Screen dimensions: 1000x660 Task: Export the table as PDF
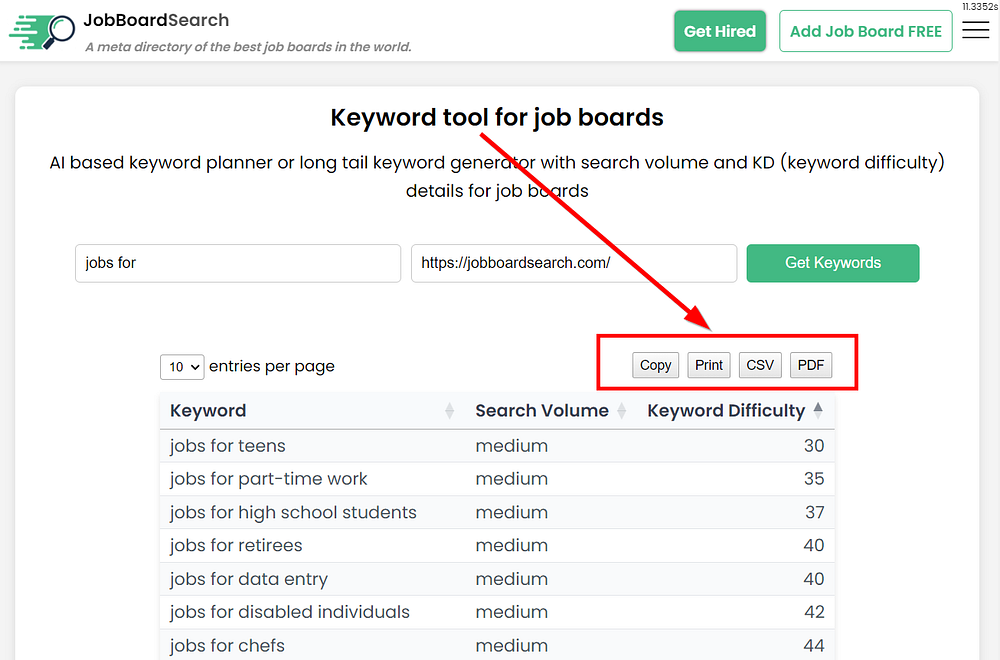tap(811, 365)
